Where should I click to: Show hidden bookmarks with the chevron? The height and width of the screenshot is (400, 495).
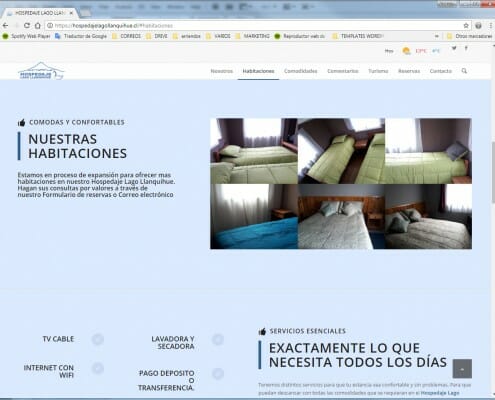coord(437,36)
